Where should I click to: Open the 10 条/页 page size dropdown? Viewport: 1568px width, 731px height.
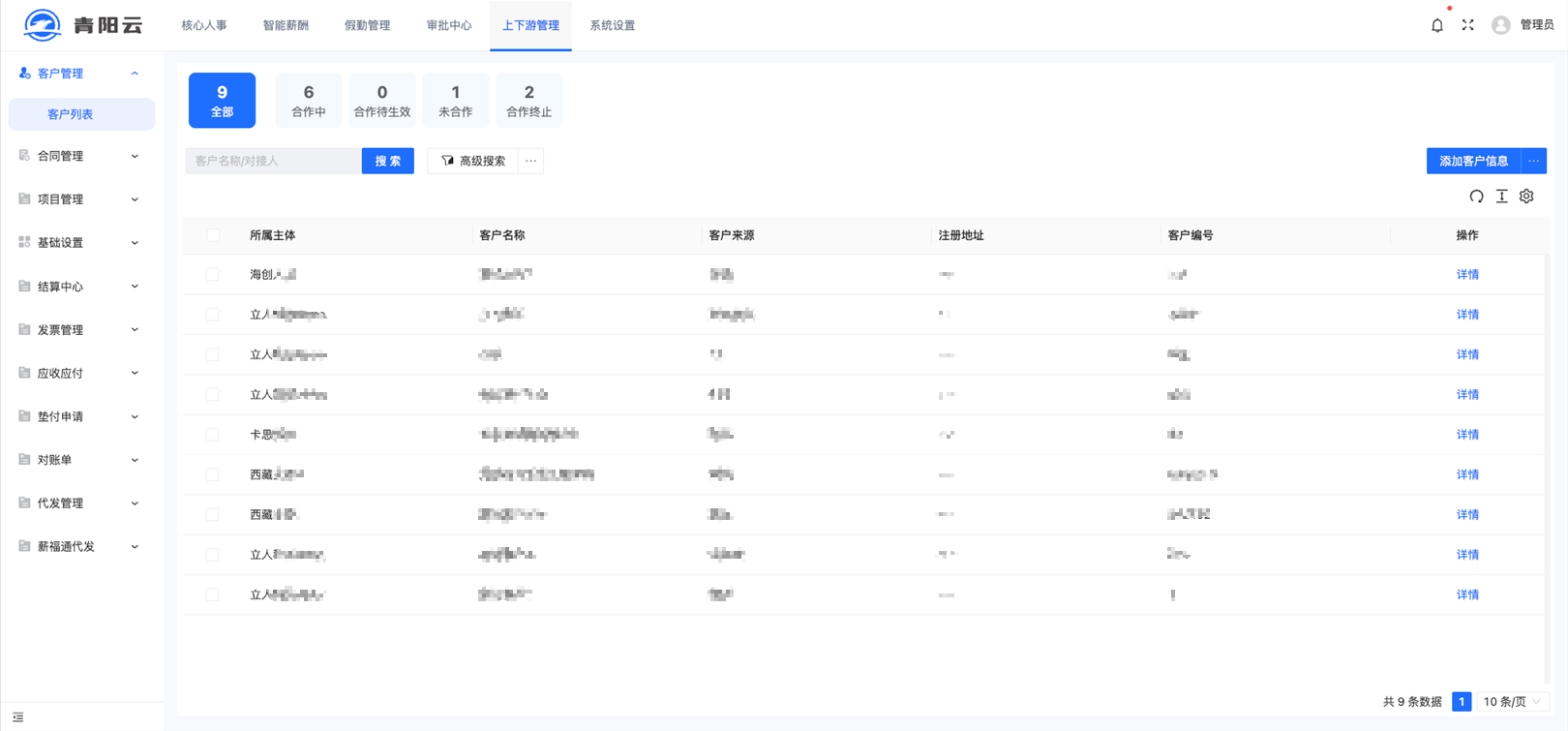[1512, 702]
